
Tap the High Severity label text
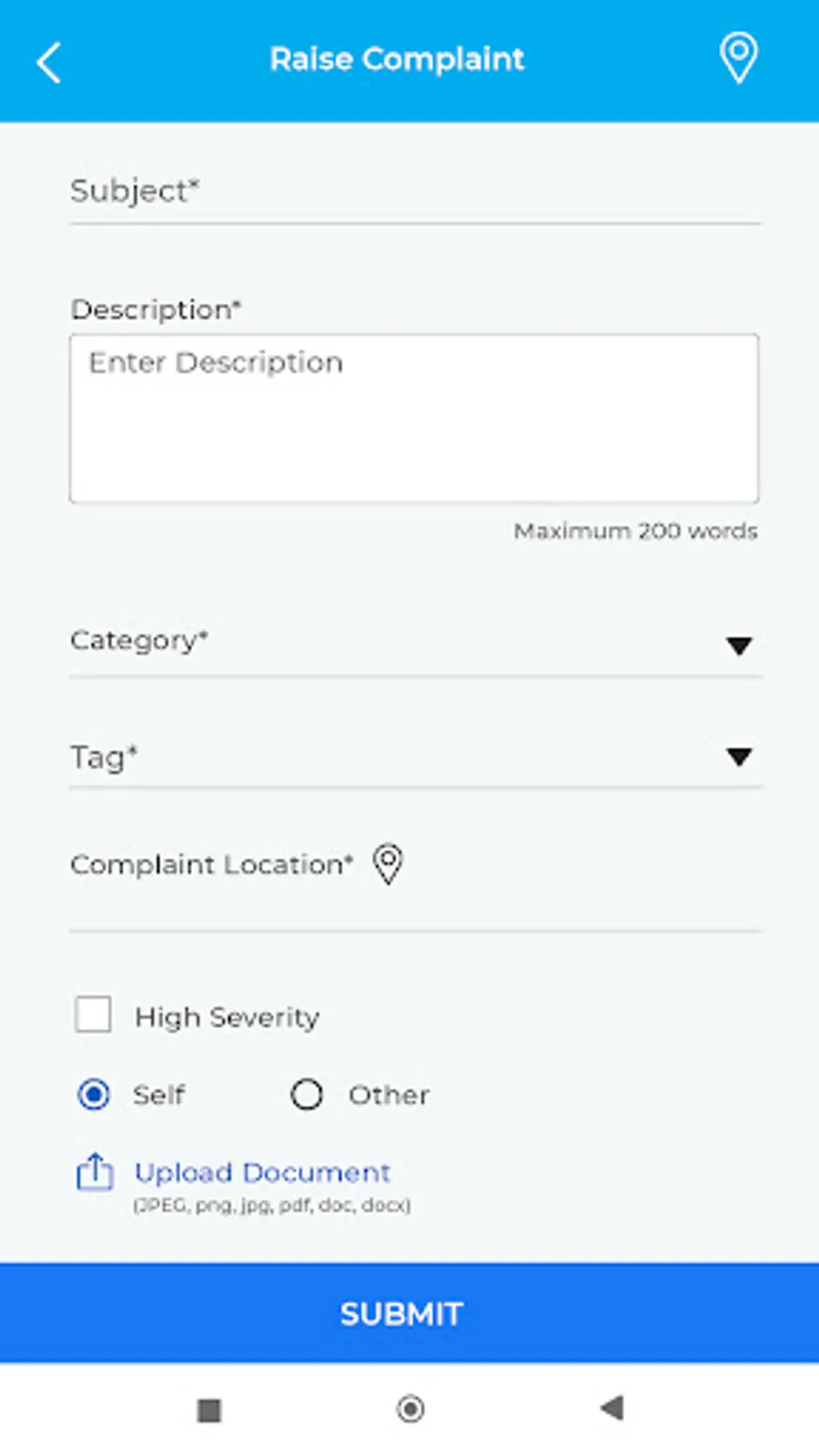tap(227, 1016)
